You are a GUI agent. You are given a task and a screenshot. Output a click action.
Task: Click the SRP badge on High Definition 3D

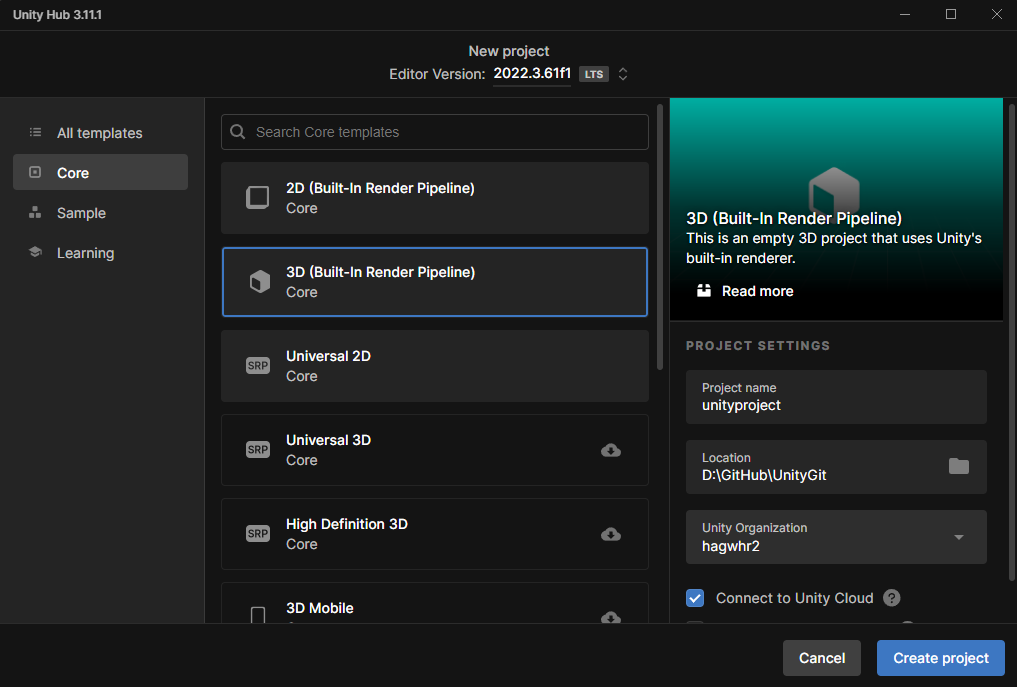(257, 533)
